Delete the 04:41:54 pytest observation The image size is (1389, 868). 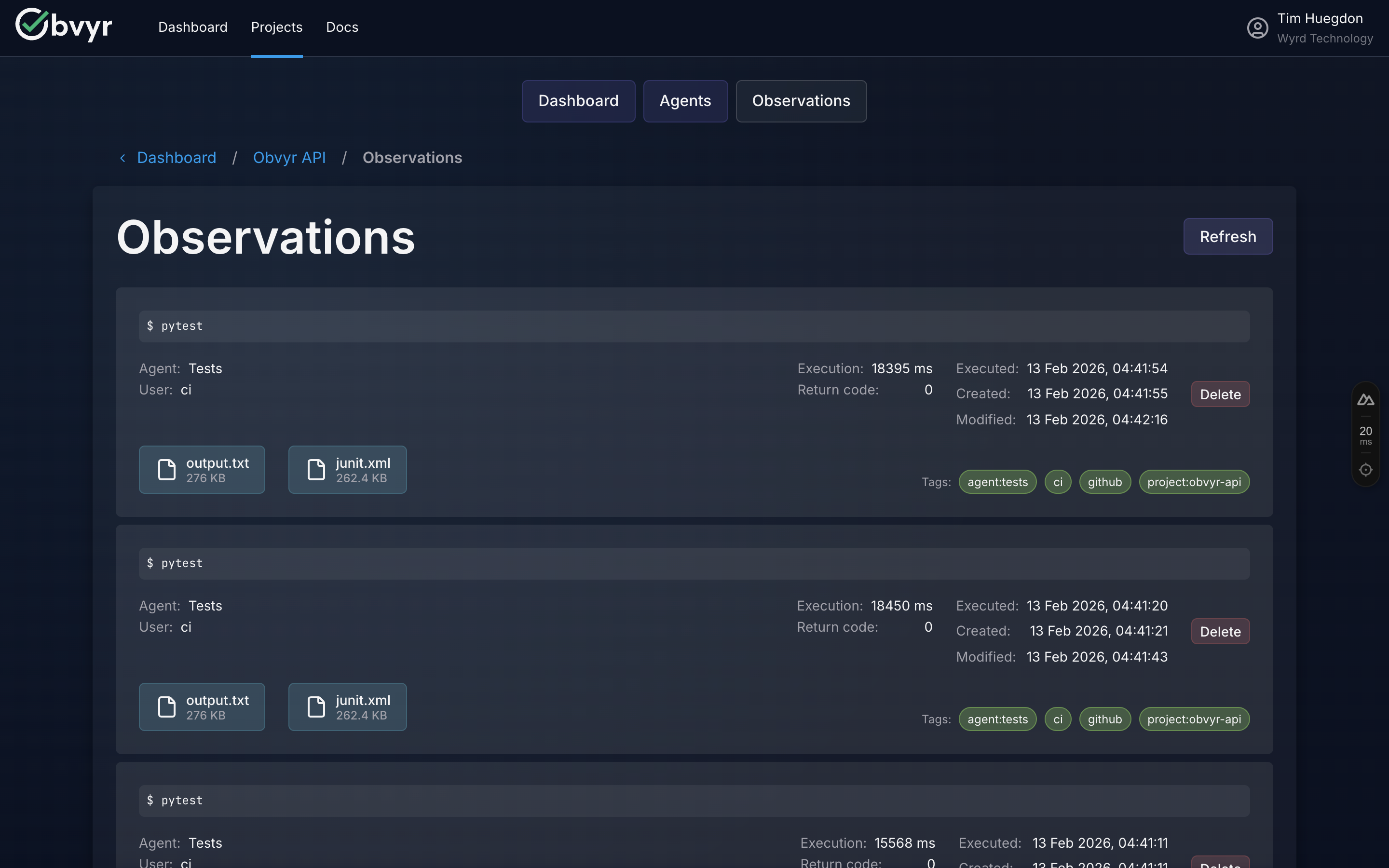coord(1220,394)
